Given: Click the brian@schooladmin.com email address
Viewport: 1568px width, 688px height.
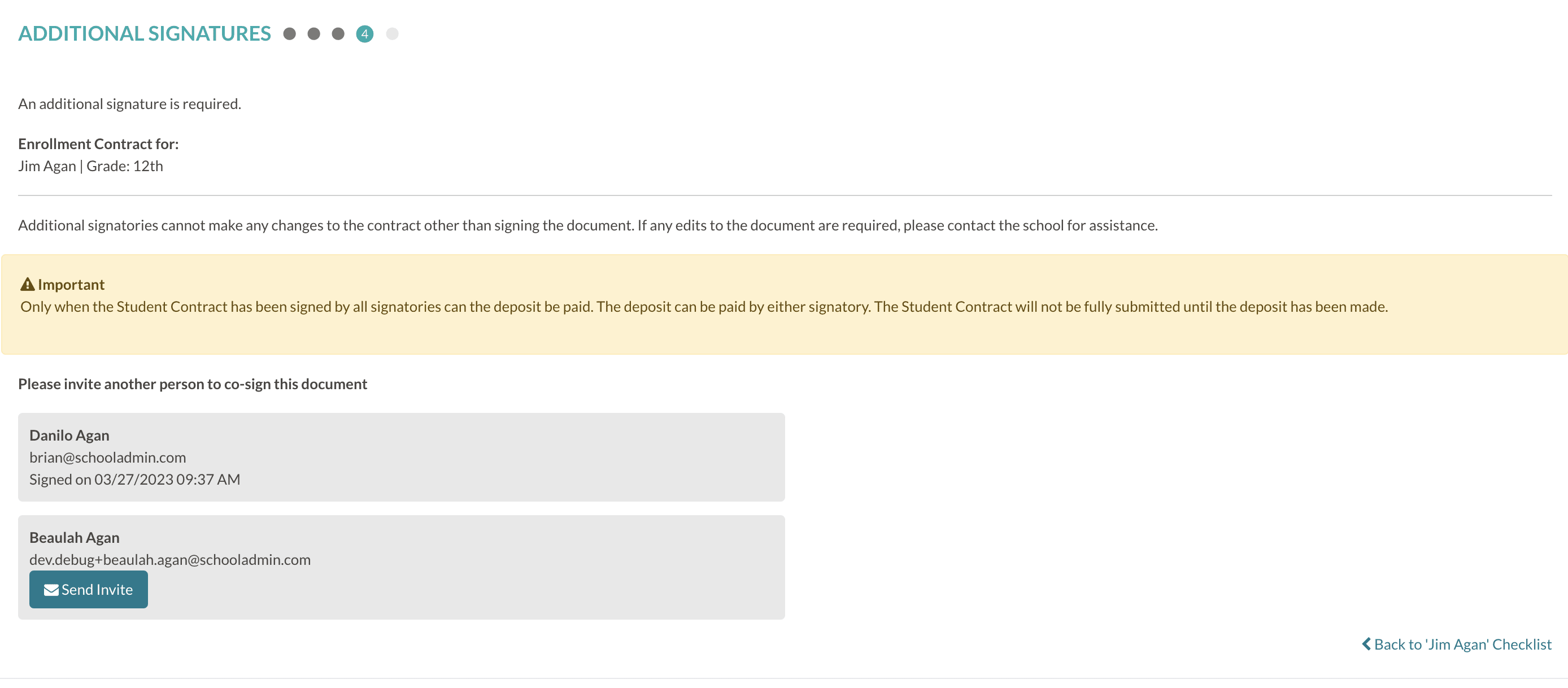Looking at the screenshot, I should coord(108,457).
